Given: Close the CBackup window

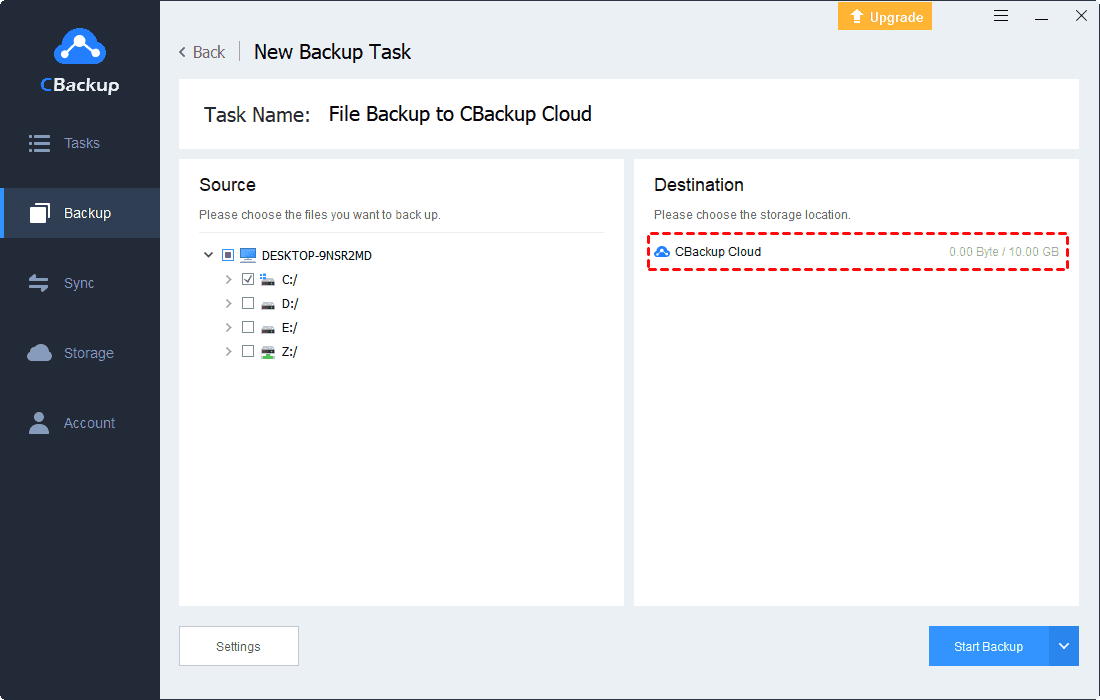Looking at the screenshot, I should [1081, 16].
